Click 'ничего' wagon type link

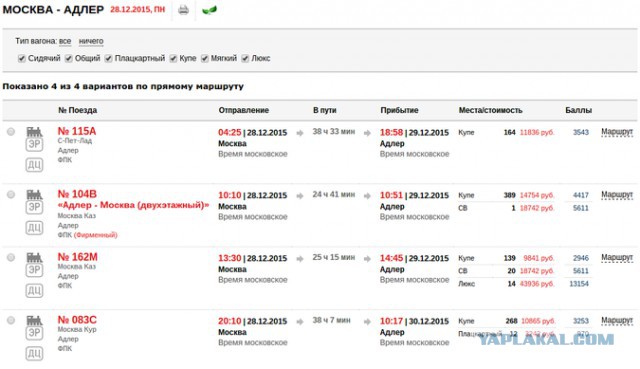pos(91,41)
